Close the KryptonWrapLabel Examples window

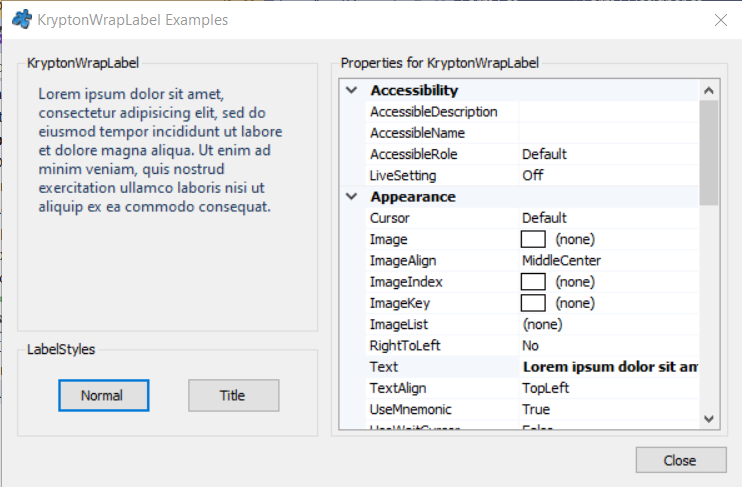pyautogui.click(x=721, y=20)
